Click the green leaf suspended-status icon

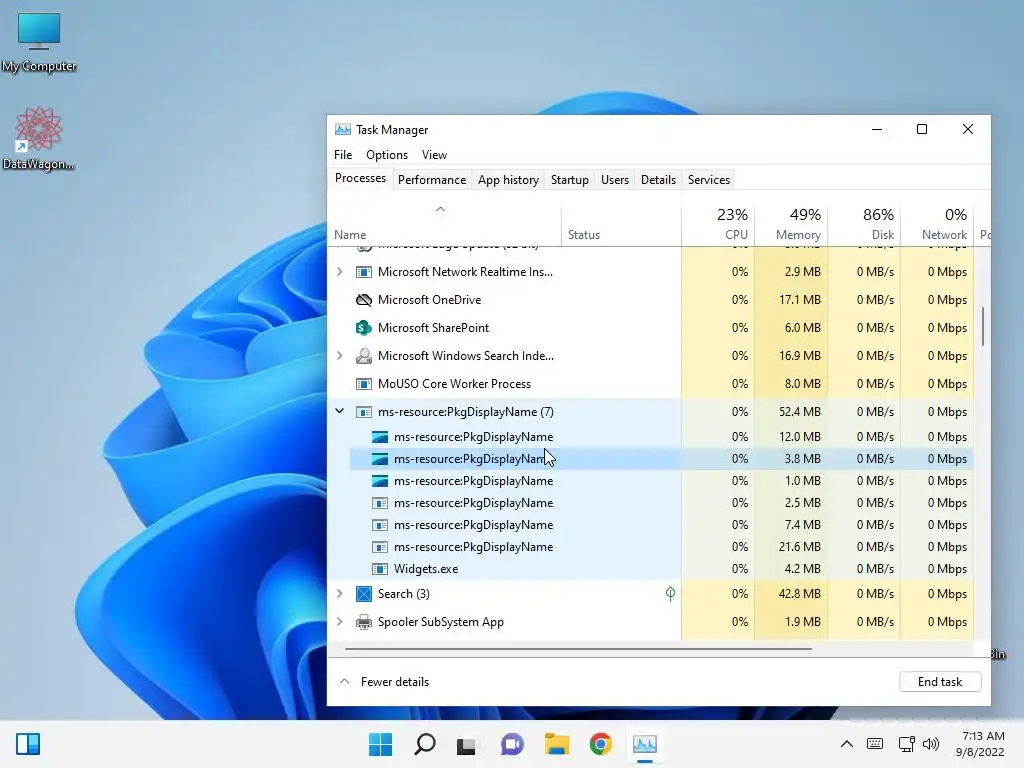[x=670, y=594]
